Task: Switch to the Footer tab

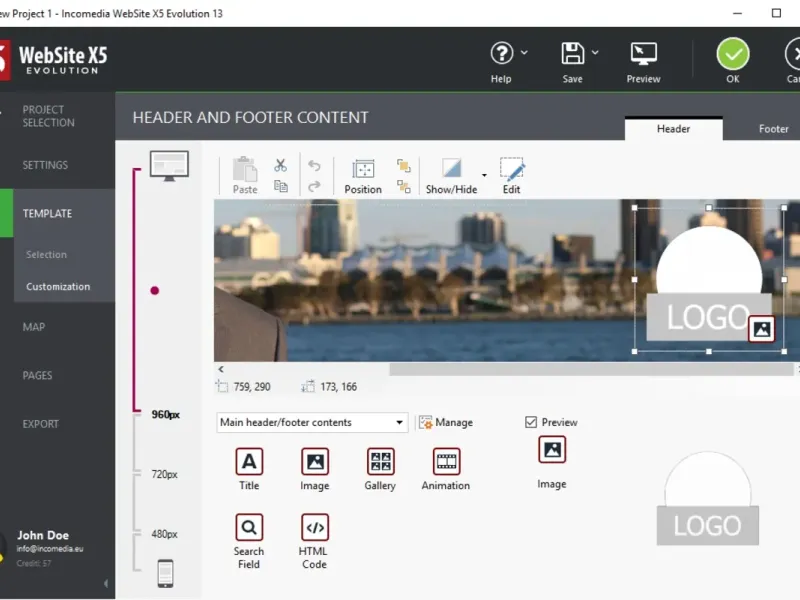Action: coord(773,129)
